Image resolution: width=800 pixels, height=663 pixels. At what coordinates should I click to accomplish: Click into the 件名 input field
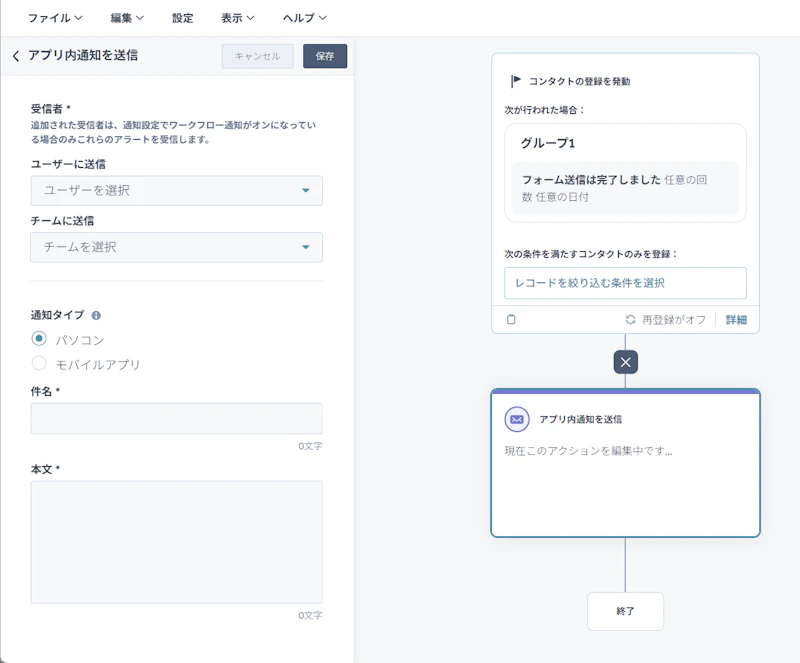click(x=177, y=419)
